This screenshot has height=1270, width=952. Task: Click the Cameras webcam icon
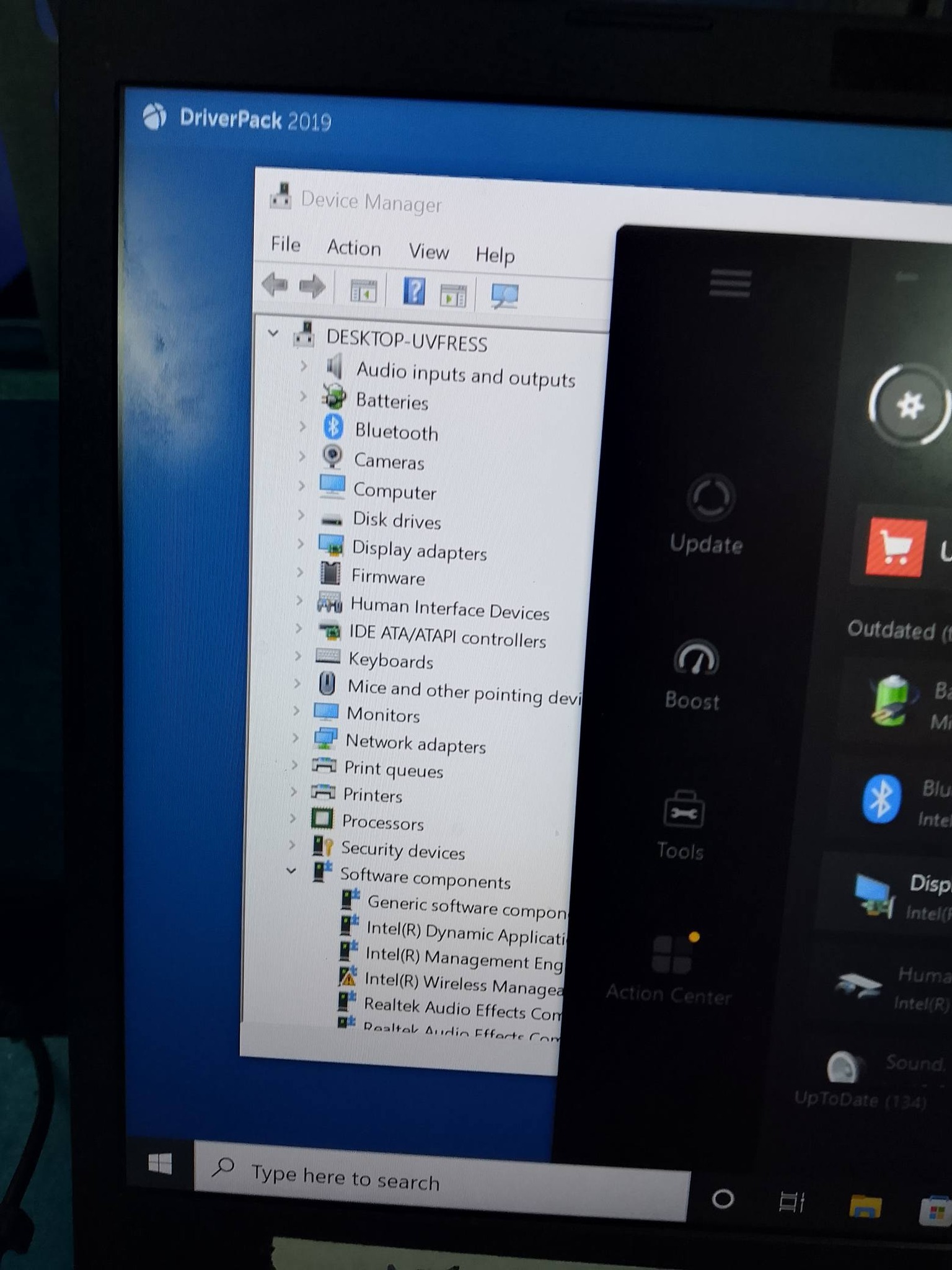tap(332, 456)
